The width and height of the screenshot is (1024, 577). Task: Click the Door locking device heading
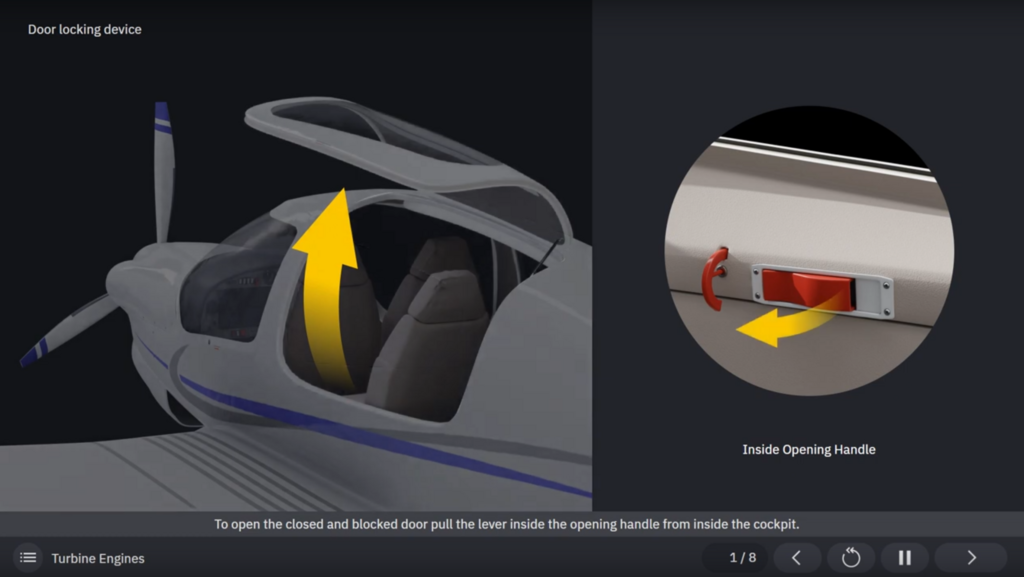[x=84, y=29]
